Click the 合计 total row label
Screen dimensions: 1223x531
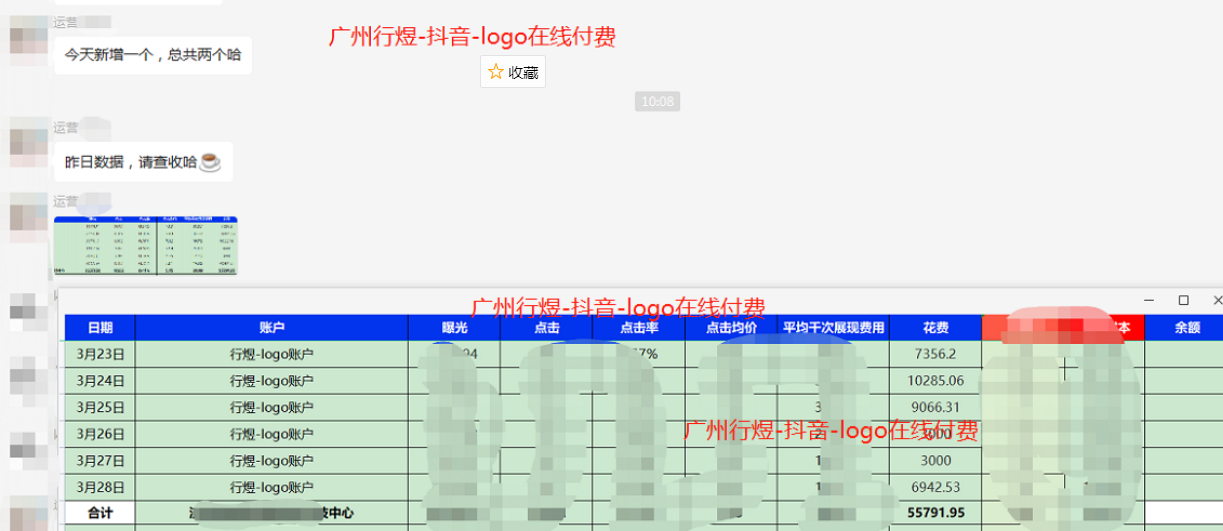pyautogui.click(x=100, y=512)
